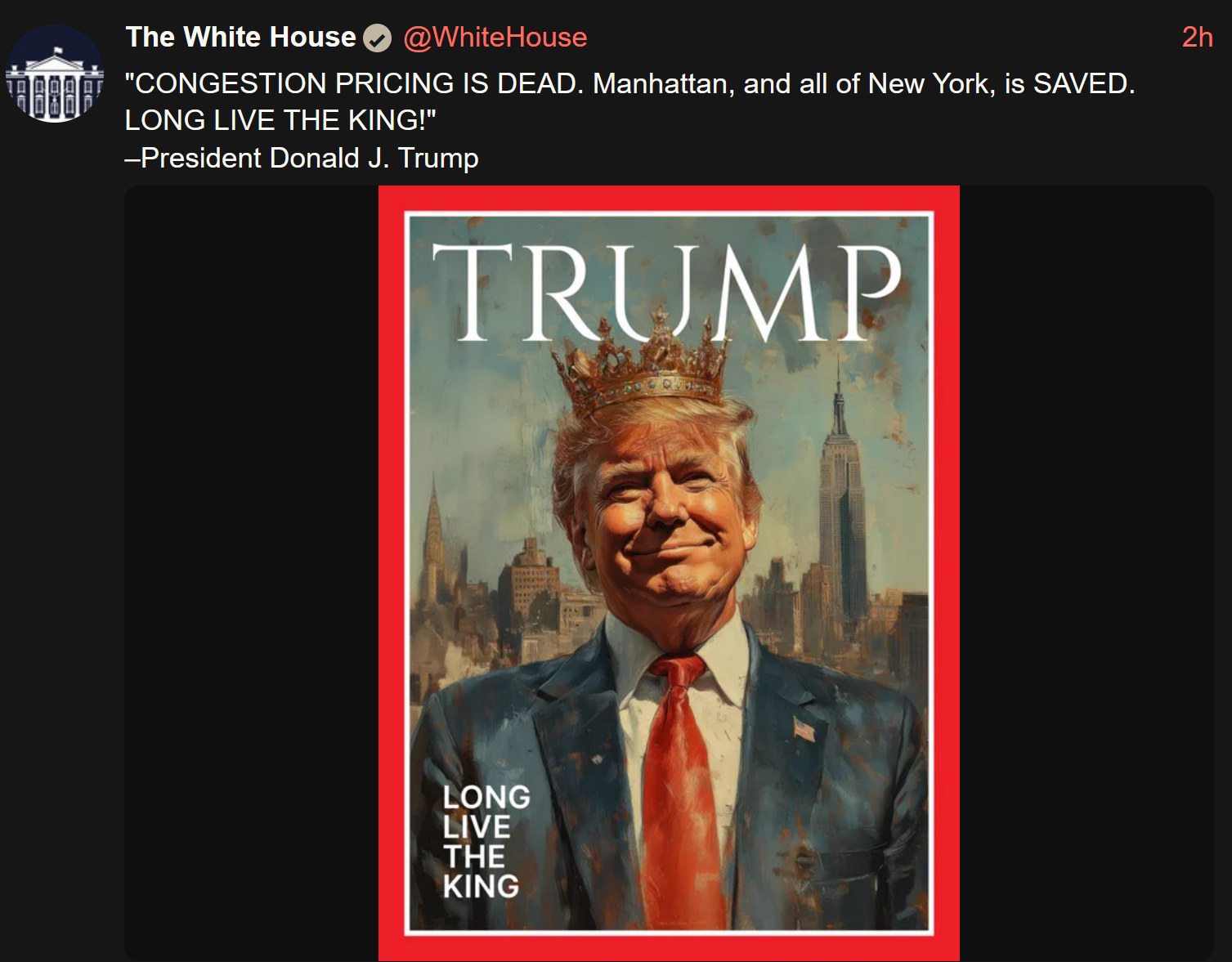Click the black area right of the cover
This screenshot has width=1232, height=962.
1086,573
